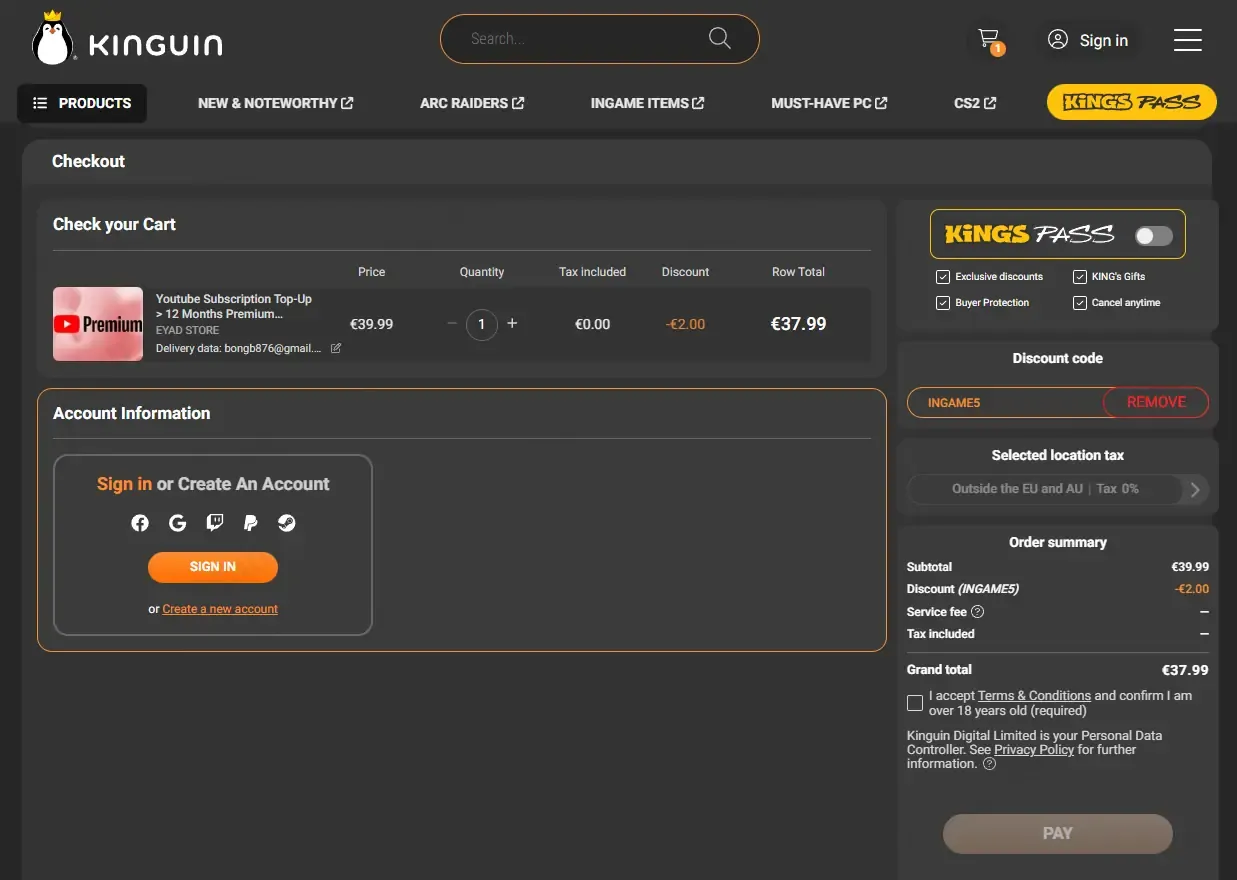1237x880 pixels.
Task: Click the orange SIGN IN button
Action: click(x=213, y=567)
